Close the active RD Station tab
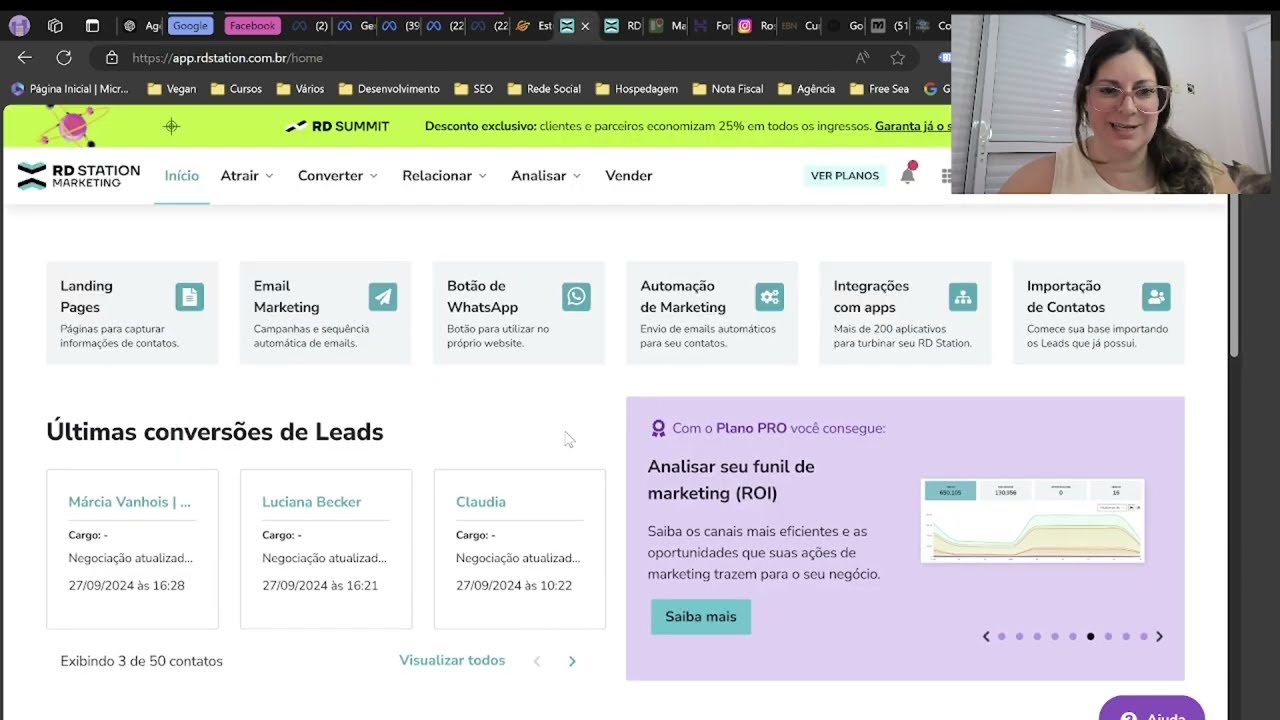The height and width of the screenshot is (720, 1280). click(x=585, y=26)
